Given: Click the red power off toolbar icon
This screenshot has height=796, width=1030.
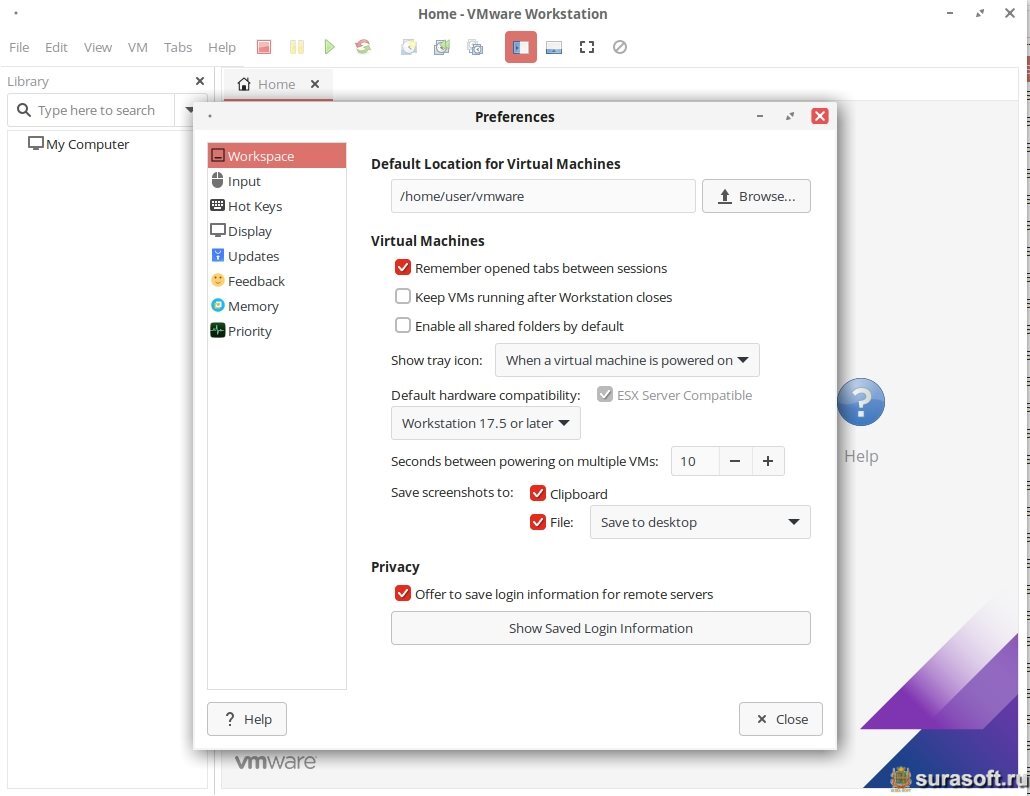Looking at the screenshot, I should 264,47.
